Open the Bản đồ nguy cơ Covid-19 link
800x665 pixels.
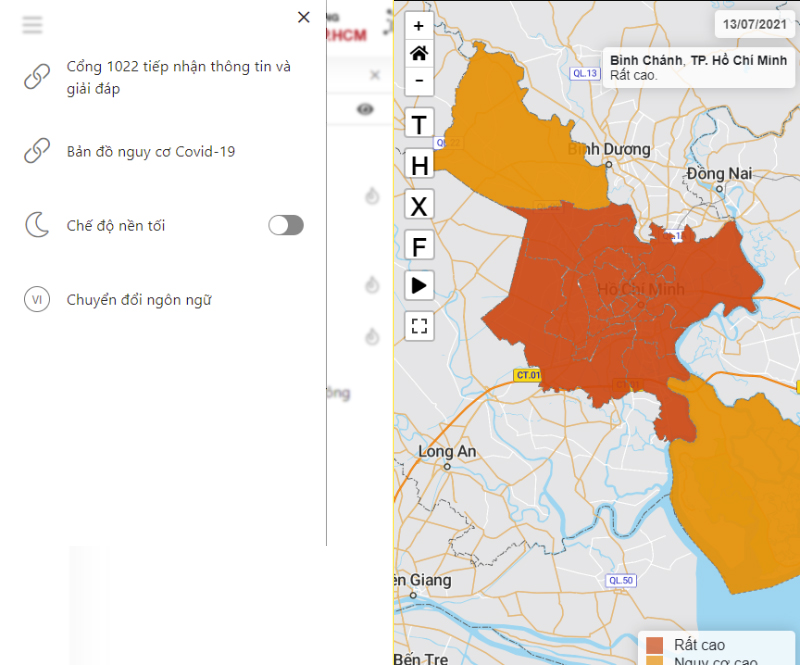[x=152, y=151]
